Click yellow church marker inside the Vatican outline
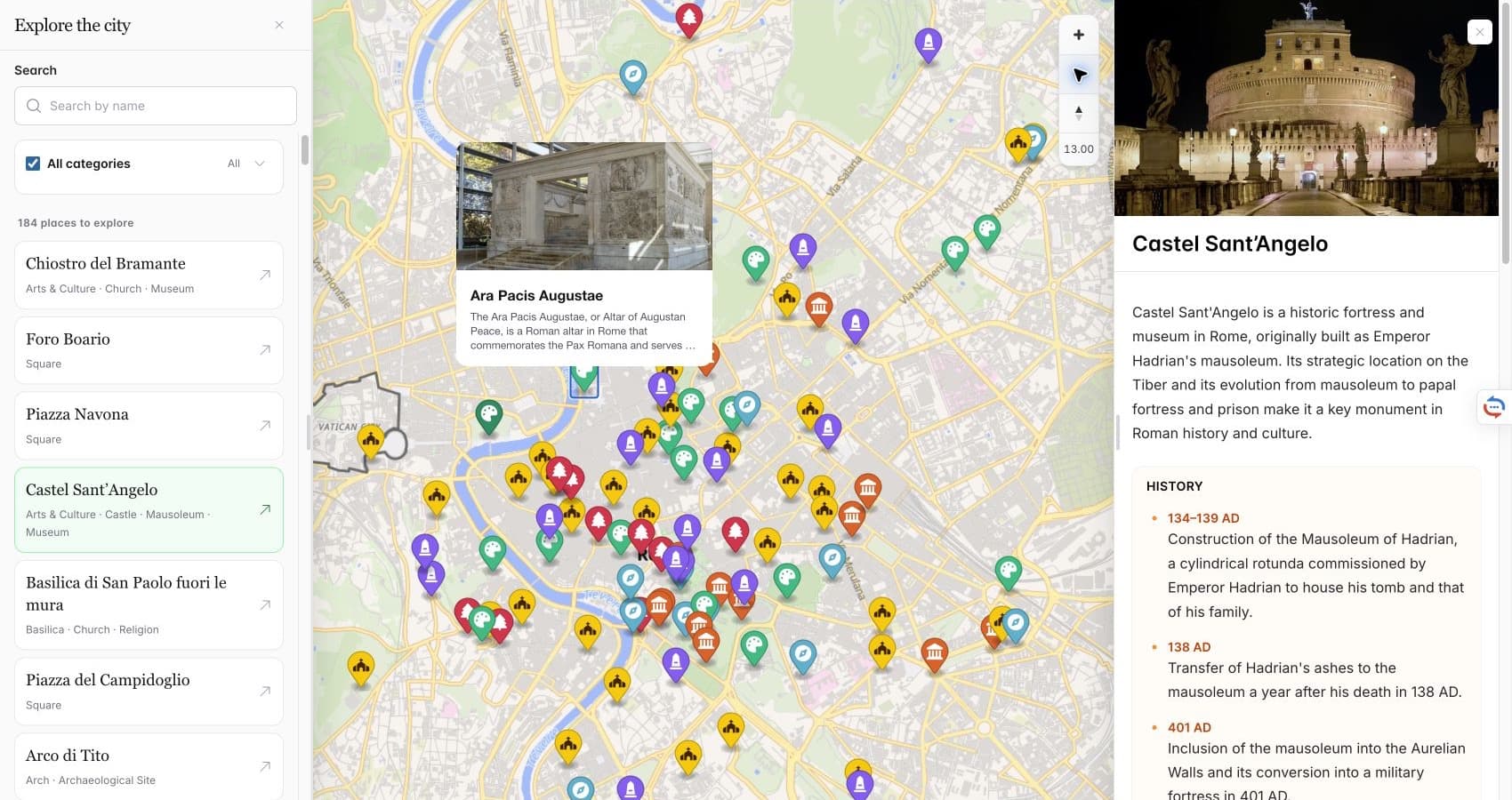 371,439
